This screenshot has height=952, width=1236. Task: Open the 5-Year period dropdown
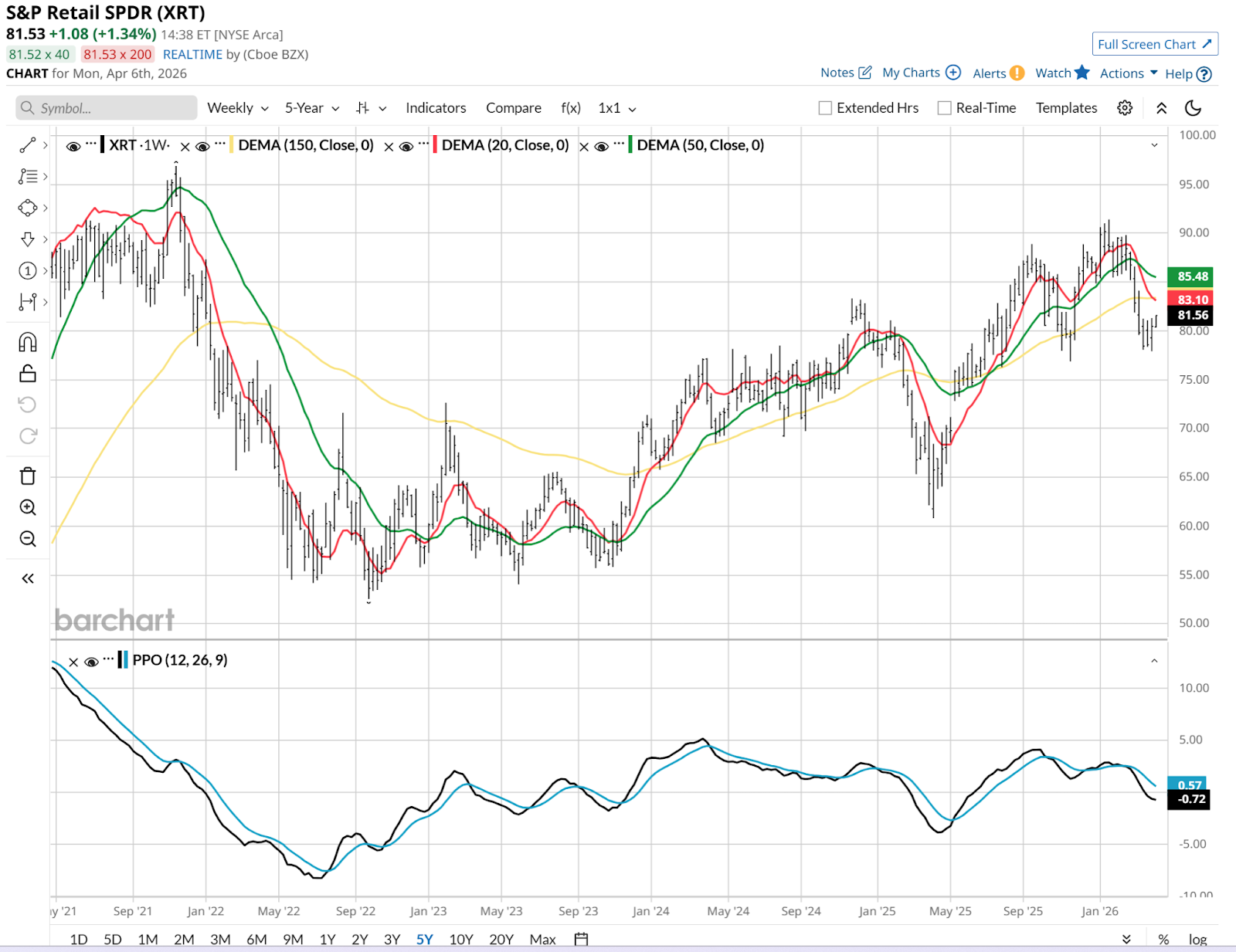[x=311, y=108]
